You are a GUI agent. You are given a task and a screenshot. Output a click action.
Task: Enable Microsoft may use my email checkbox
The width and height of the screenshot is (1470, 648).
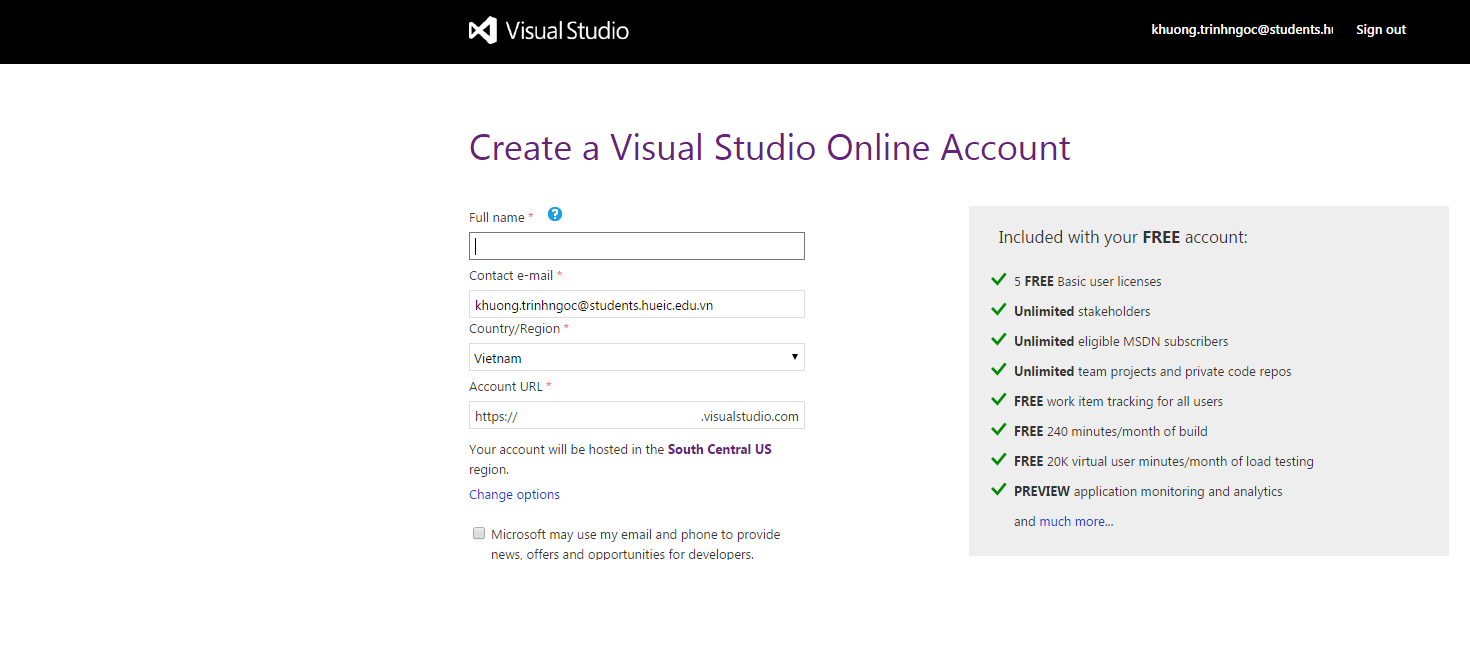tap(479, 533)
